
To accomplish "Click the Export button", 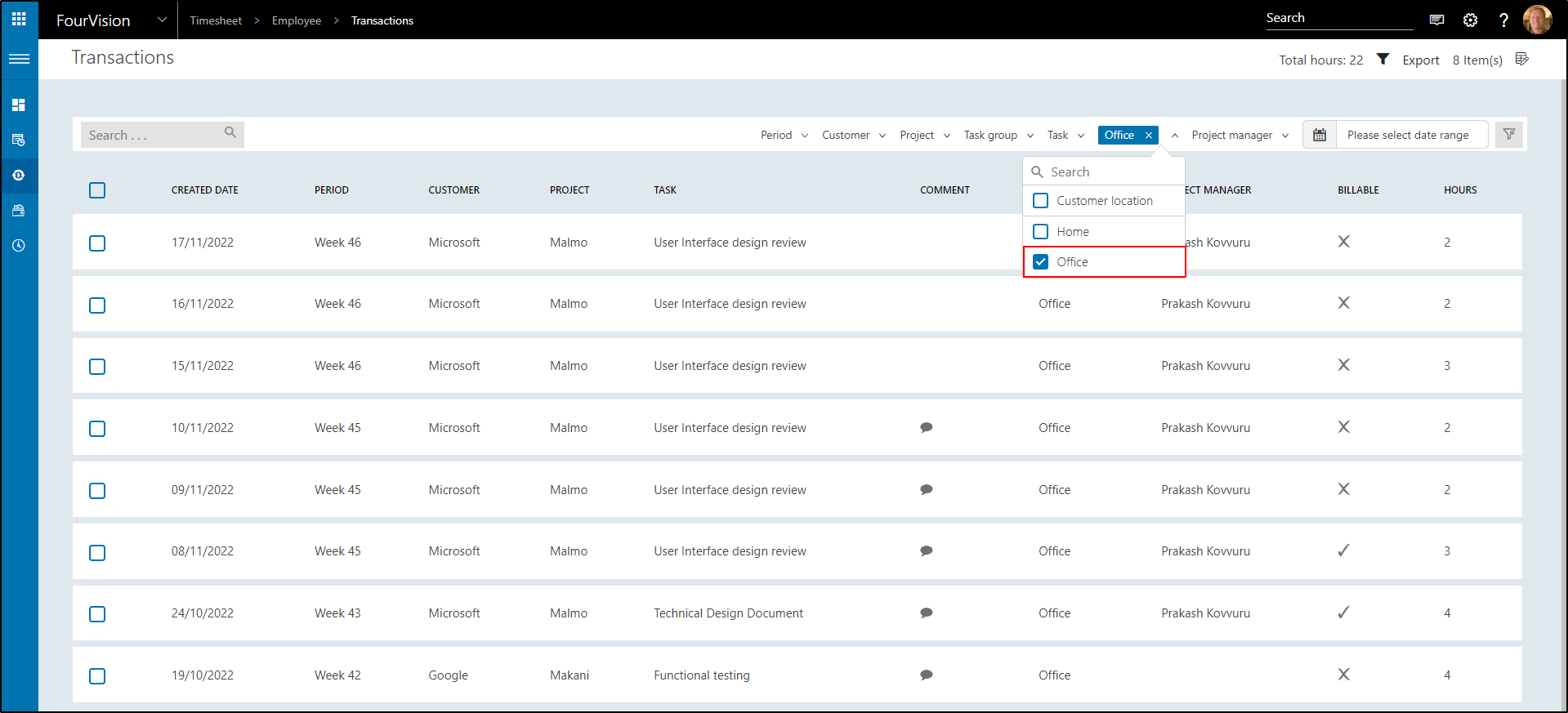I will pos(1421,60).
